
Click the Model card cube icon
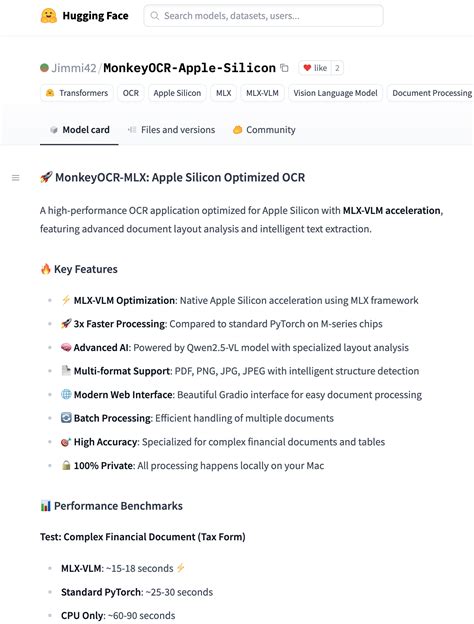tap(54, 130)
